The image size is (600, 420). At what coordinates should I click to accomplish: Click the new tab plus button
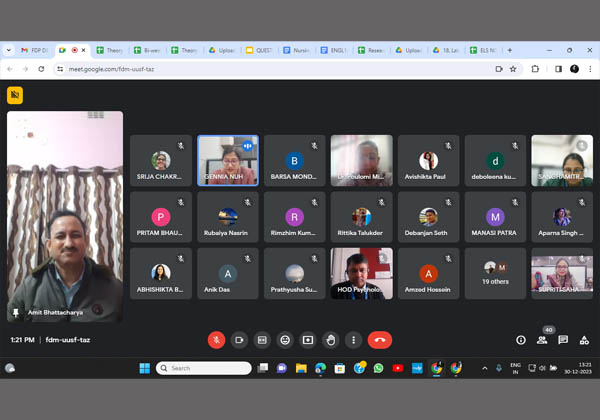point(510,49)
